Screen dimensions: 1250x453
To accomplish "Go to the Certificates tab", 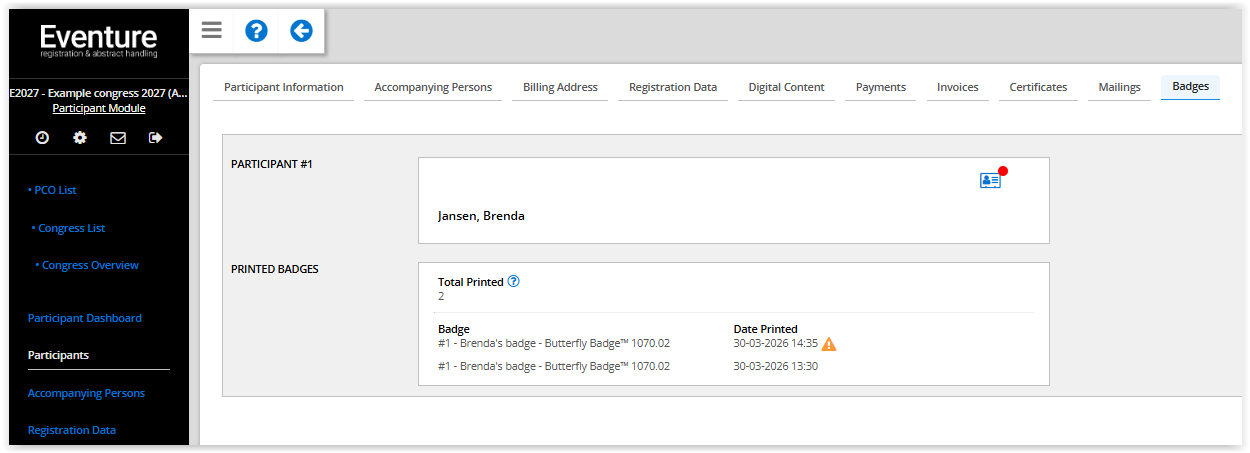I will coord(1038,87).
